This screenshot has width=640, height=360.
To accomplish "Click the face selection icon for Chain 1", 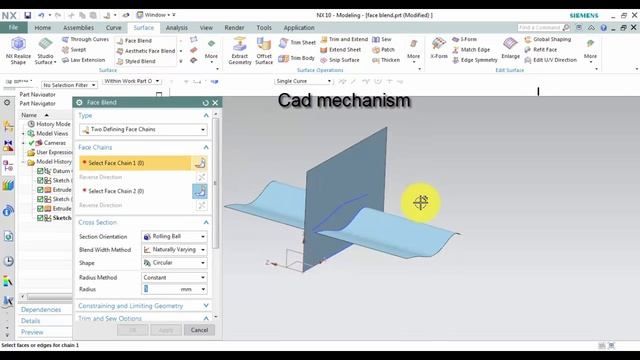I will click(200, 163).
